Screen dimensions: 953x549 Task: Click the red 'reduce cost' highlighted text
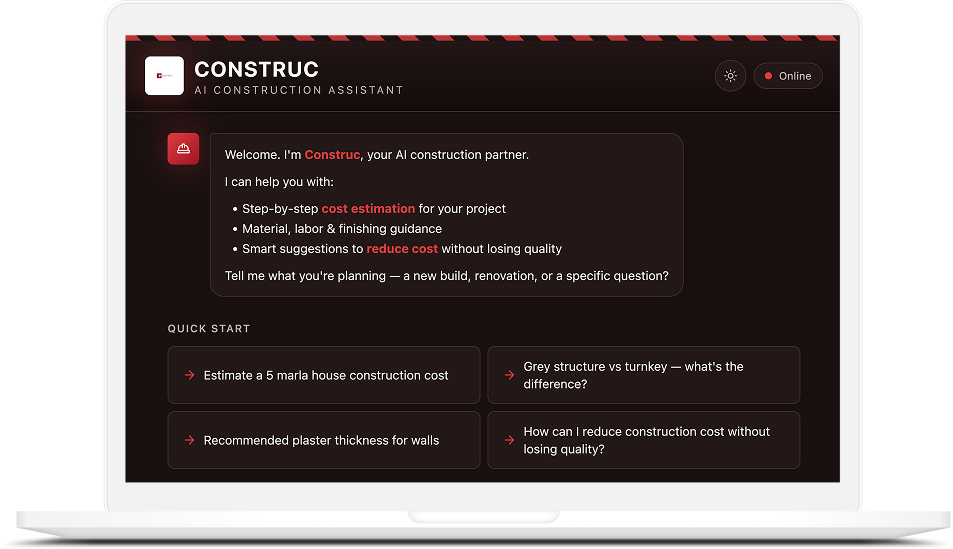point(402,249)
